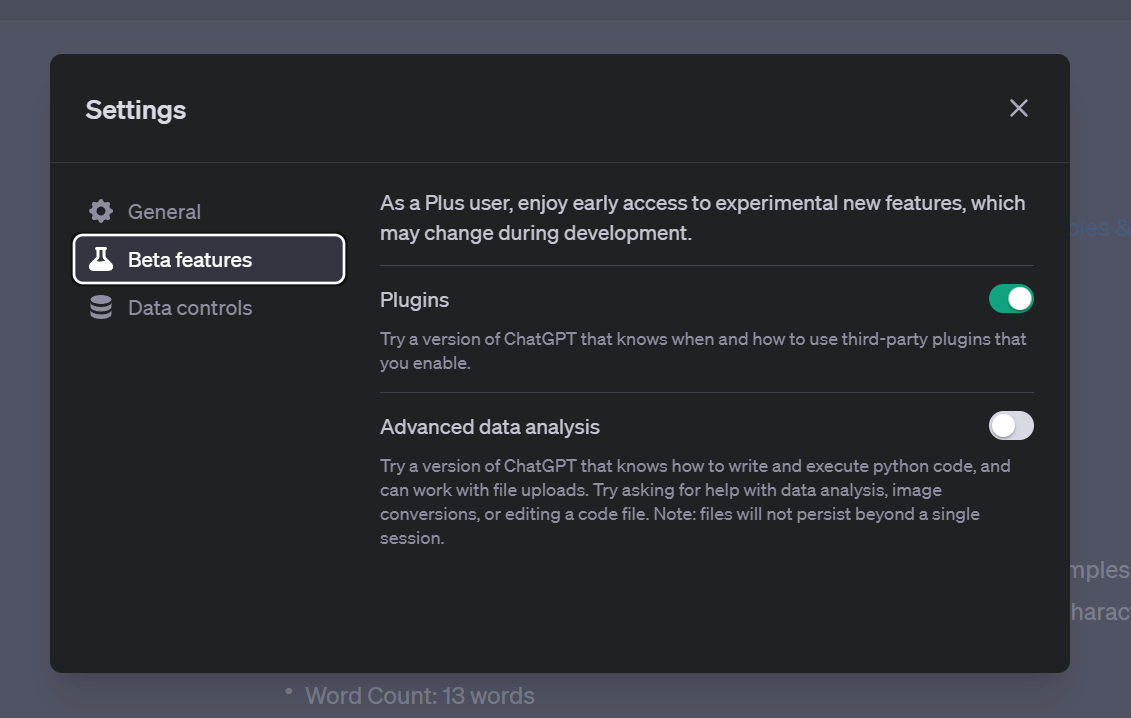
Task: Click the Advanced data analysis heading
Action: pos(490,427)
